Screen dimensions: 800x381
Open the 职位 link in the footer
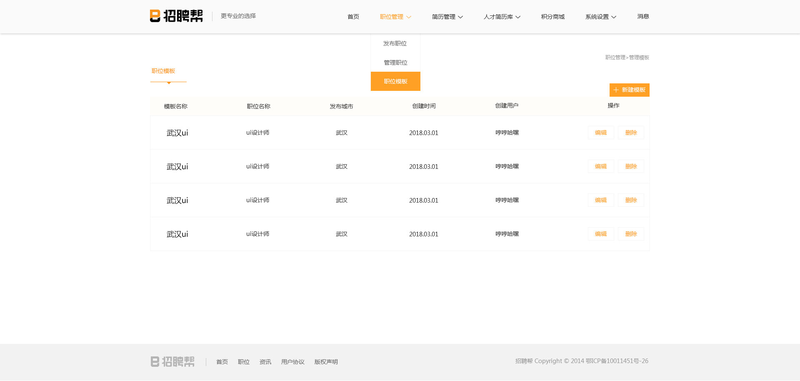click(243, 362)
